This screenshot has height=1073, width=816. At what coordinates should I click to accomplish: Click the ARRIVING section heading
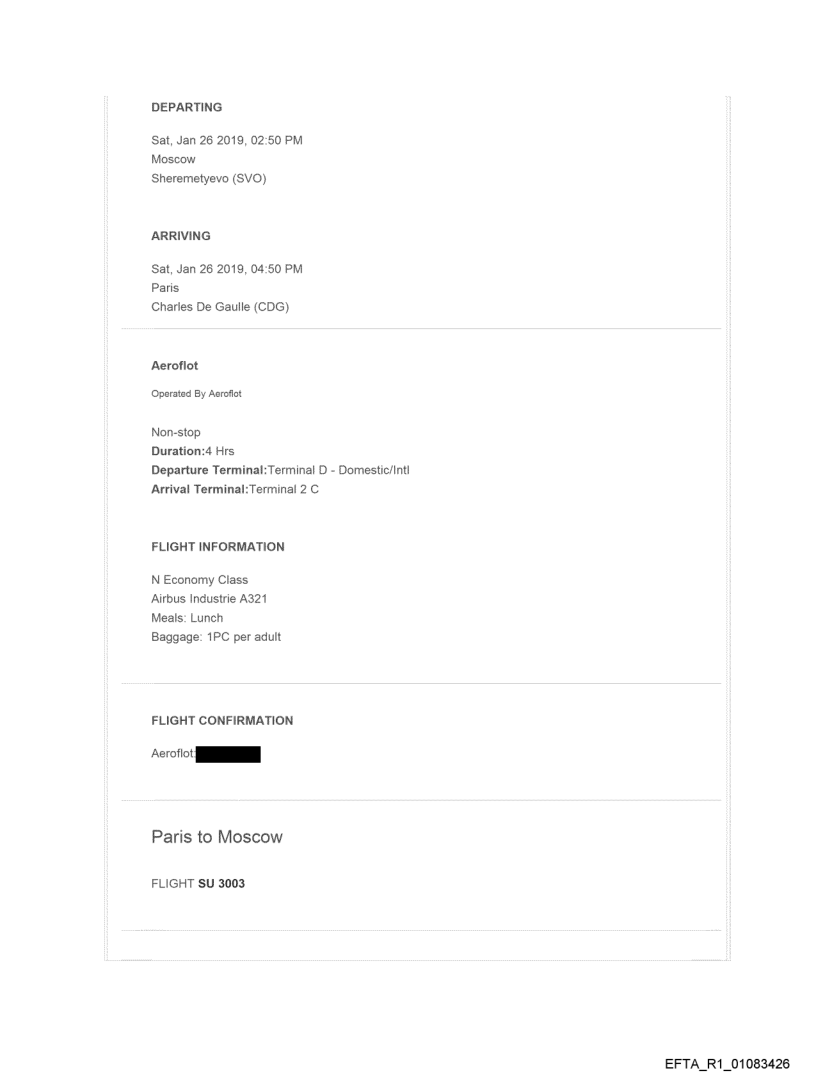coord(183,236)
